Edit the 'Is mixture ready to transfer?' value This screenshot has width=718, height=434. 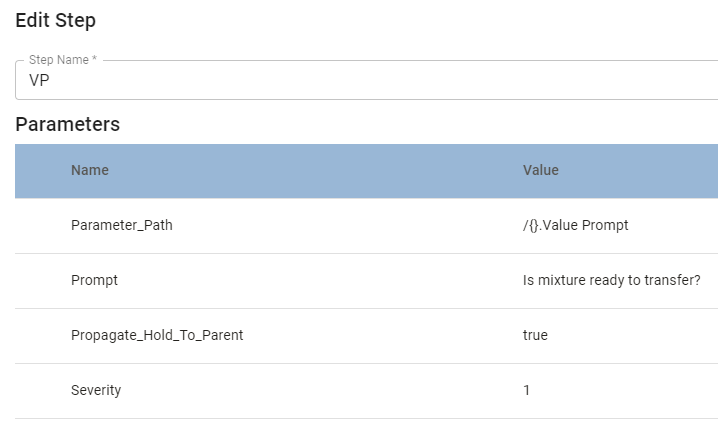609,280
